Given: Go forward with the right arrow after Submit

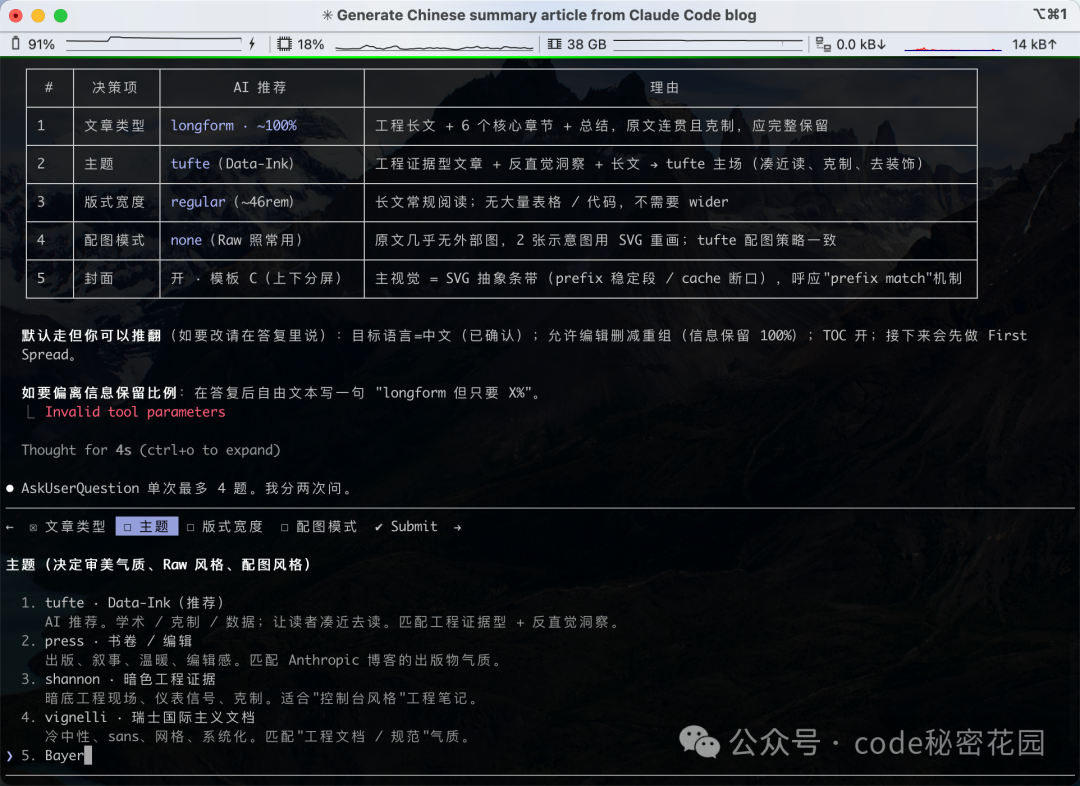Looking at the screenshot, I should tap(457, 527).
